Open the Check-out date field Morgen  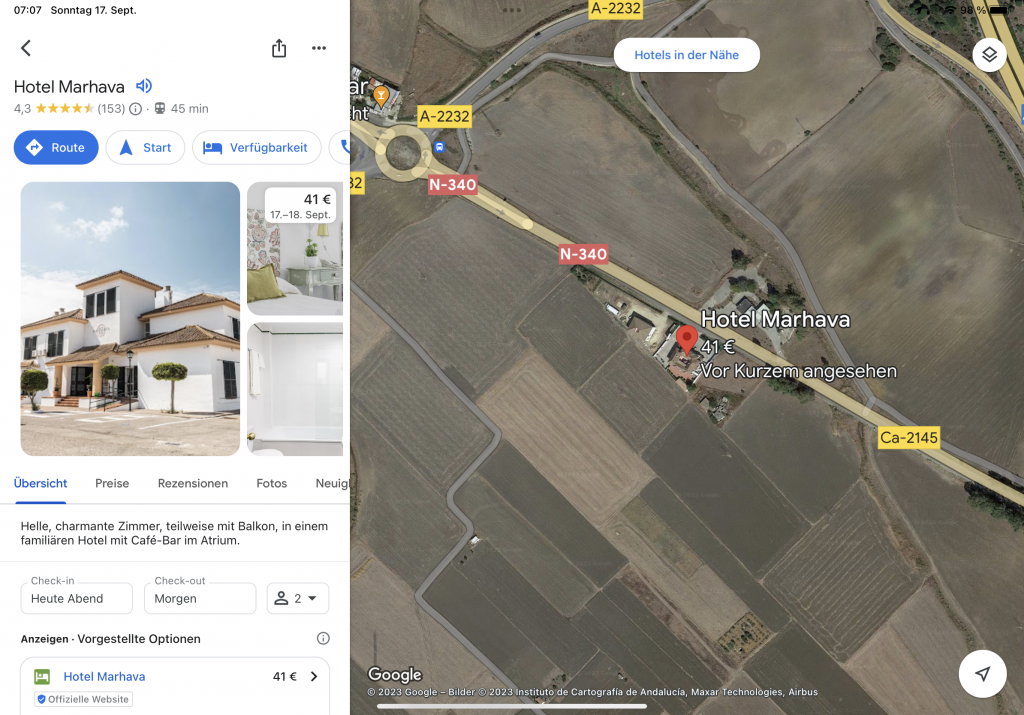coord(200,598)
